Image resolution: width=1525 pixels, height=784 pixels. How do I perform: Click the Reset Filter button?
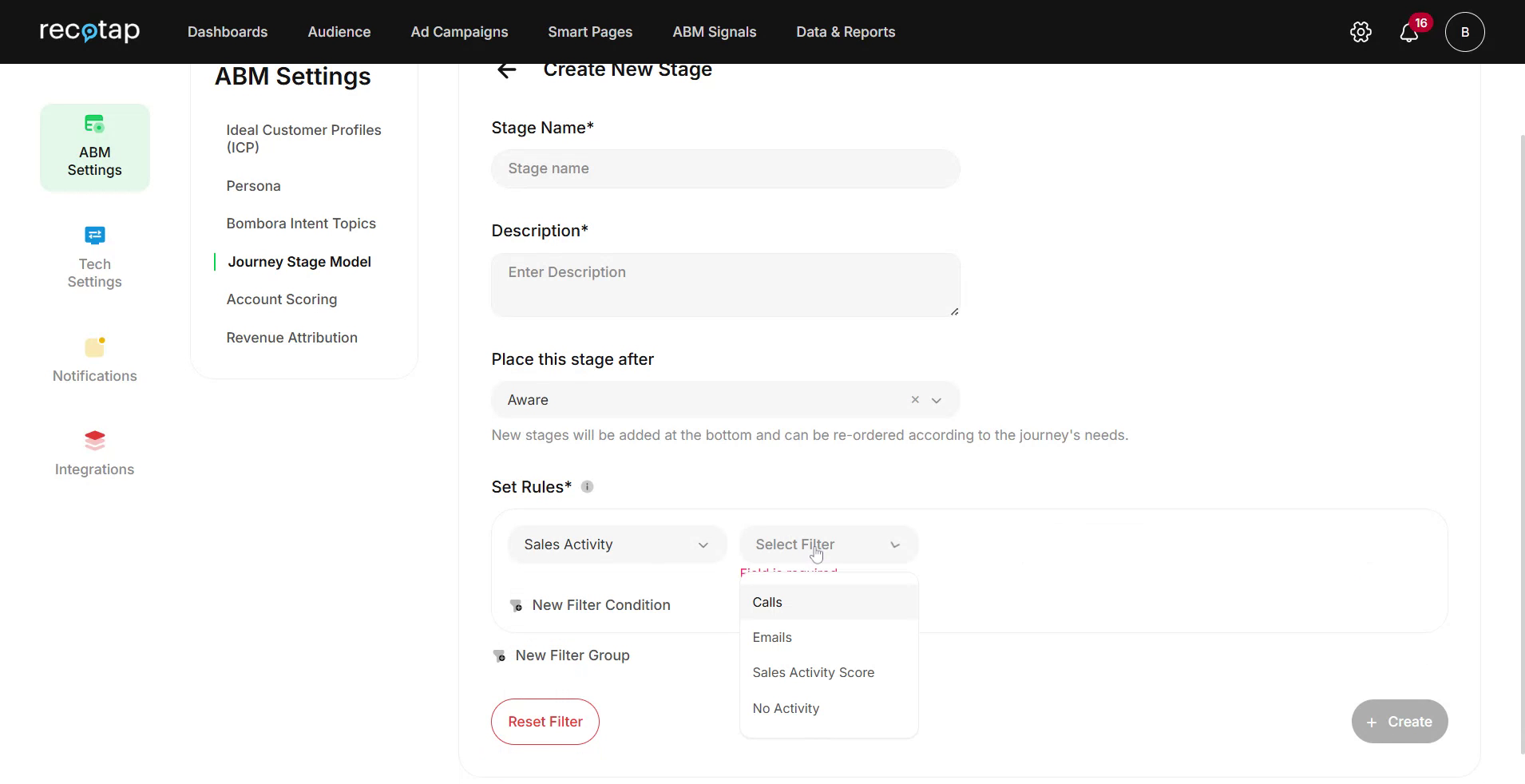click(545, 721)
